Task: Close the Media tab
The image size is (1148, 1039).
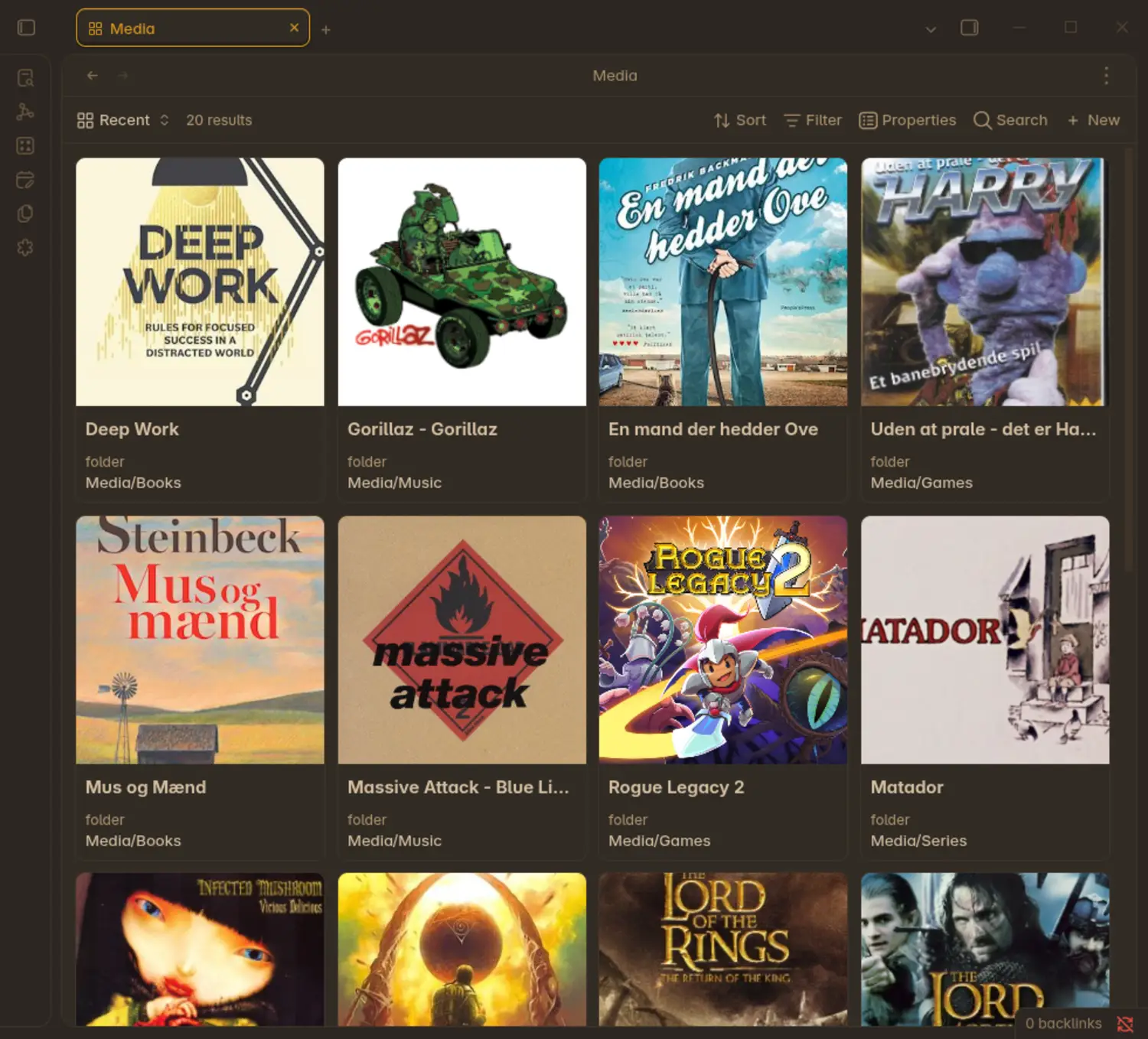Action: (294, 28)
